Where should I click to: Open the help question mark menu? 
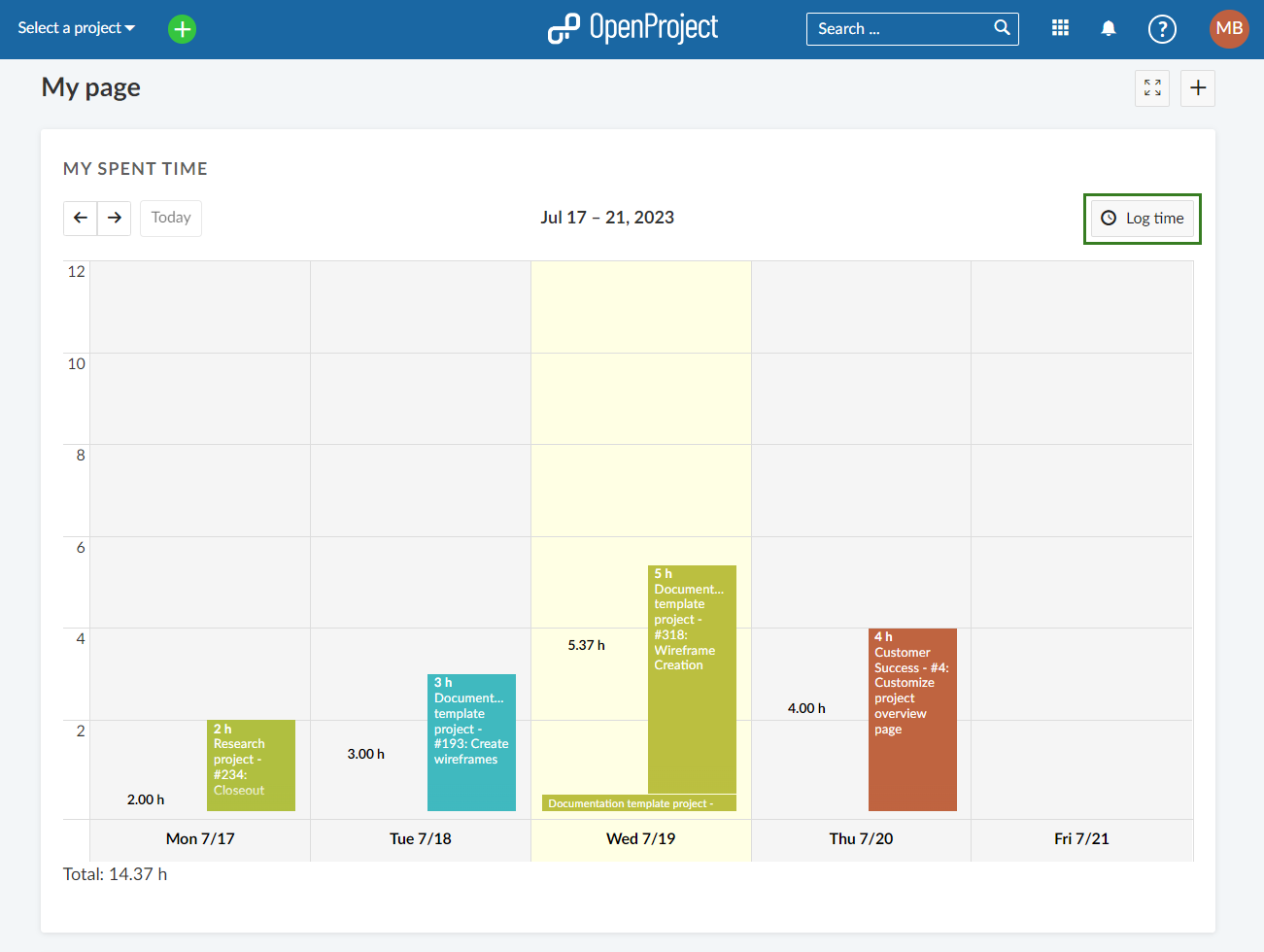(1161, 29)
